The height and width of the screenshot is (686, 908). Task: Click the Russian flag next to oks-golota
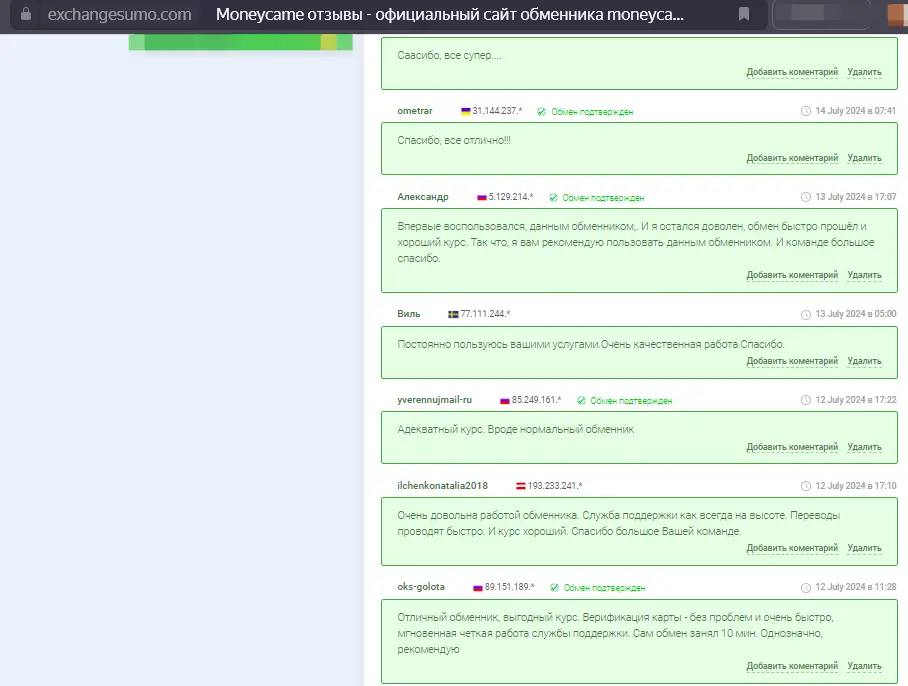(x=478, y=587)
